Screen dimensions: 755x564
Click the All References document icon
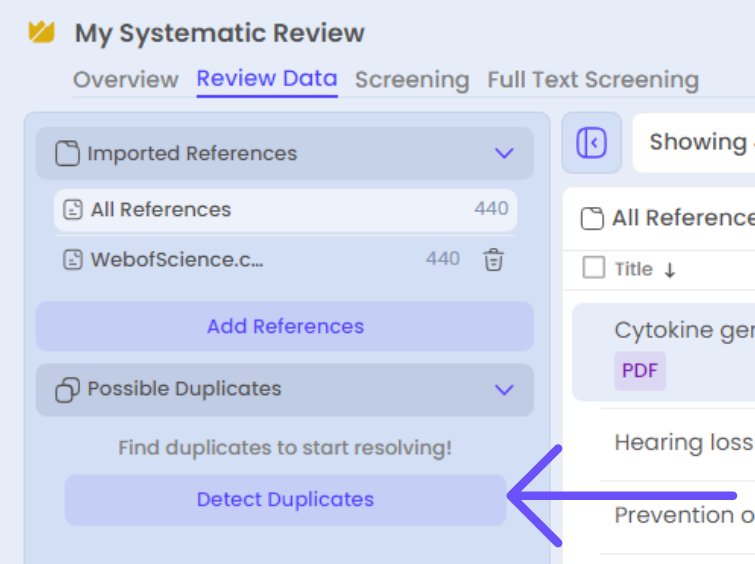click(x=72, y=210)
